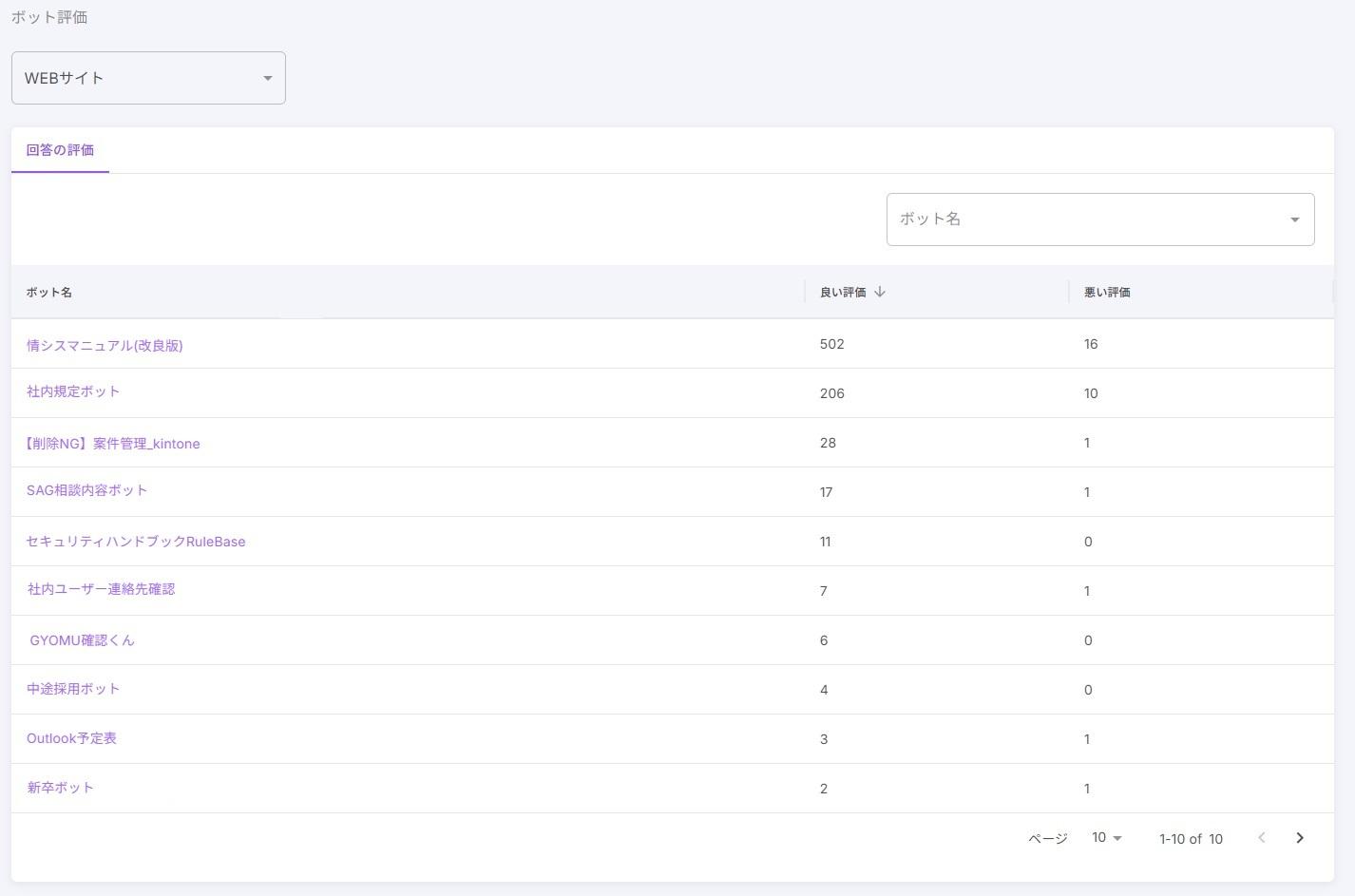Select good rating value 17
The height and width of the screenshot is (896, 1355).
click(x=826, y=492)
